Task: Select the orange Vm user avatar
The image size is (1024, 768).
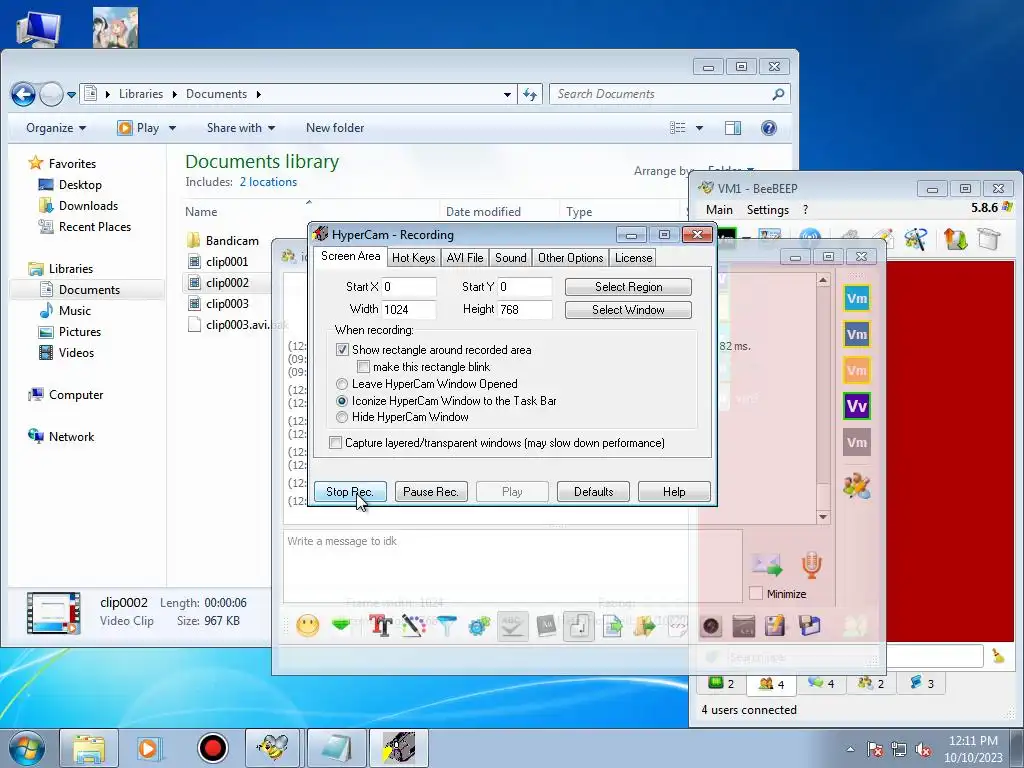Action: (x=857, y=370)
